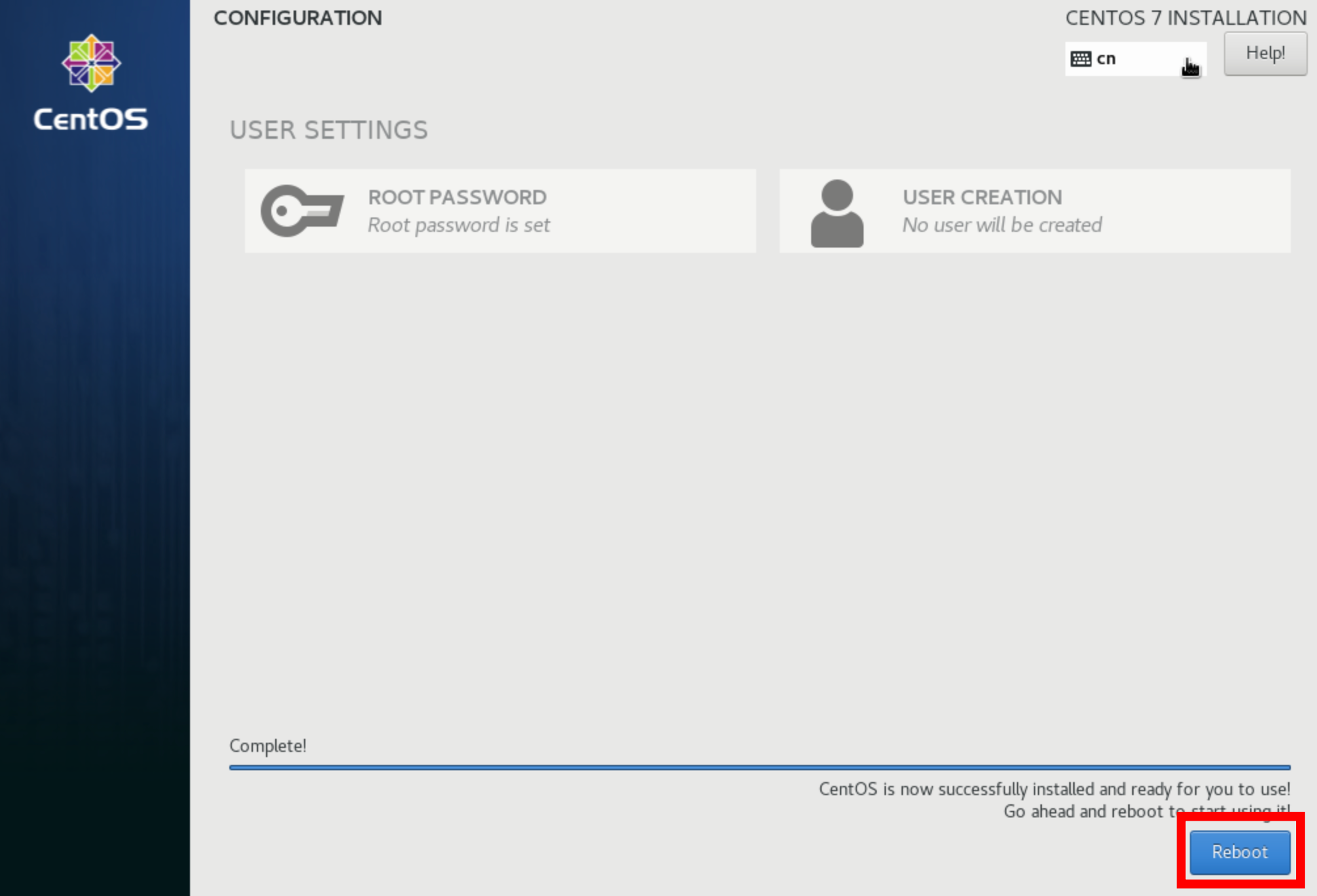Image resolution: width=1317 pixels, height=896 pixels.
Task: Click the Reboot button
Action: [x=1240, y=852]
